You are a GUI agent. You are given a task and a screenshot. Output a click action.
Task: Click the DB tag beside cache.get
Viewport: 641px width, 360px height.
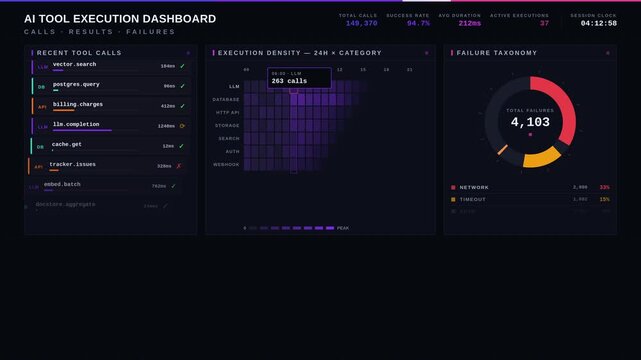click(40, 147)
